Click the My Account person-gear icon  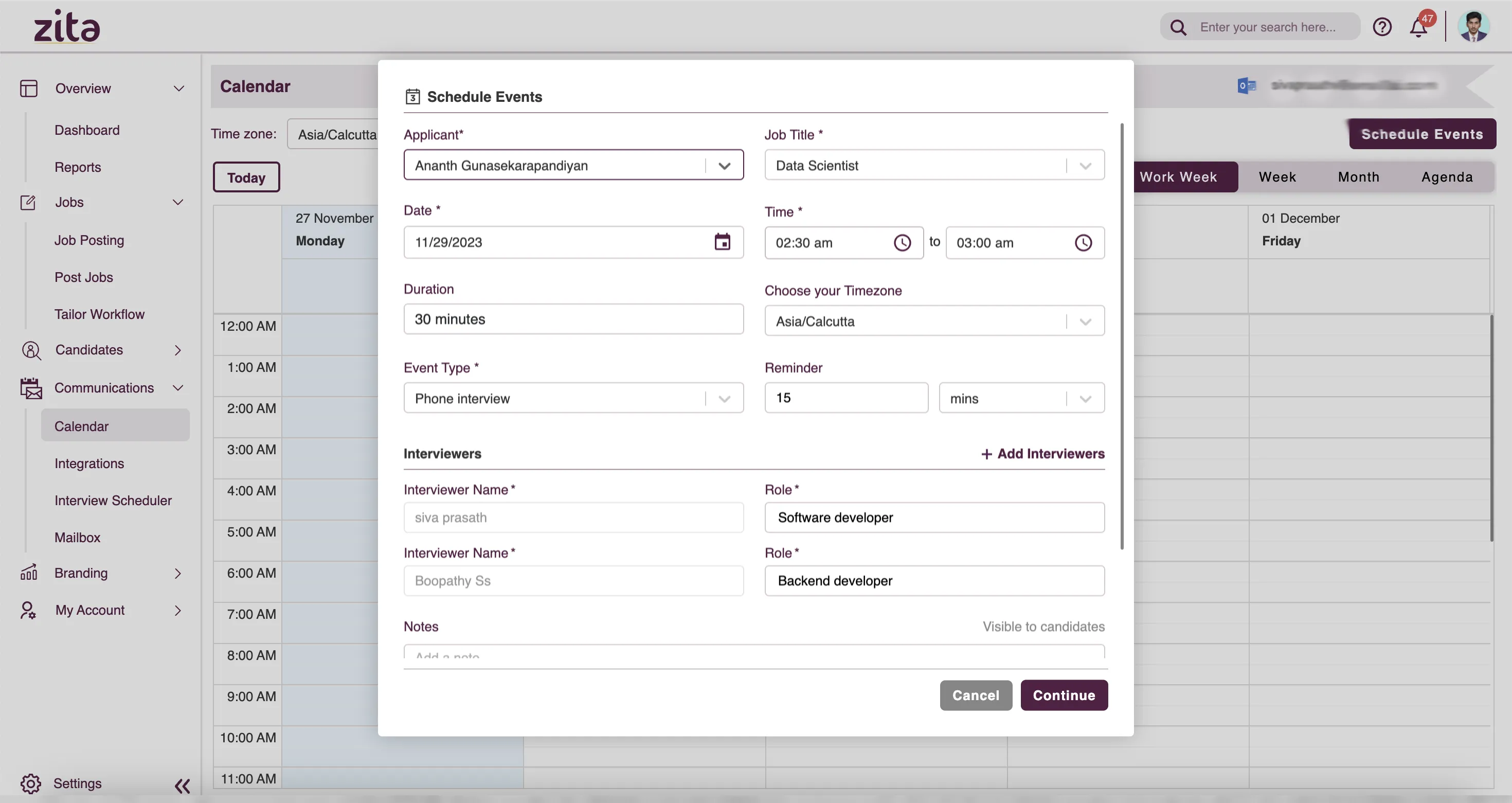point(28,611)
